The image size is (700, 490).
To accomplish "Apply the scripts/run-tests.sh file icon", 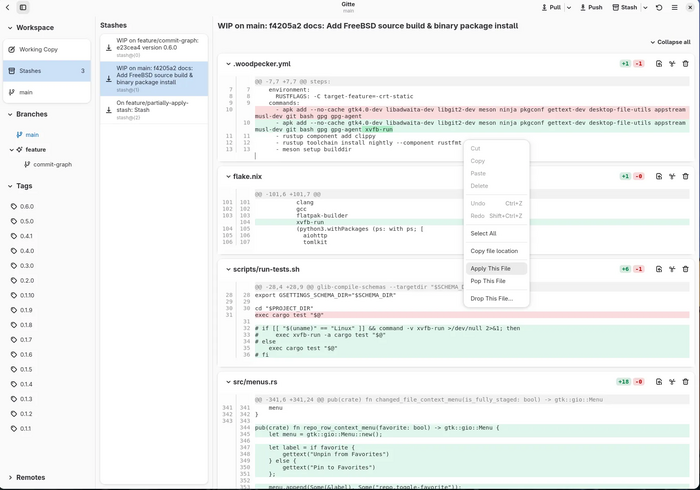I will (x=659, y=269).
